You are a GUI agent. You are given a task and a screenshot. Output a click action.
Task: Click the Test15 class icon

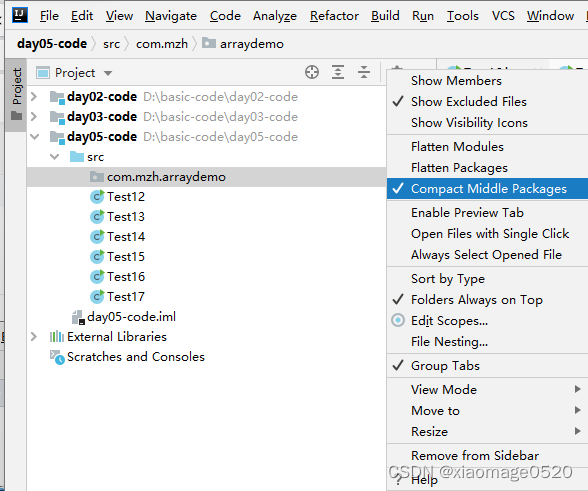click(97, 257)
